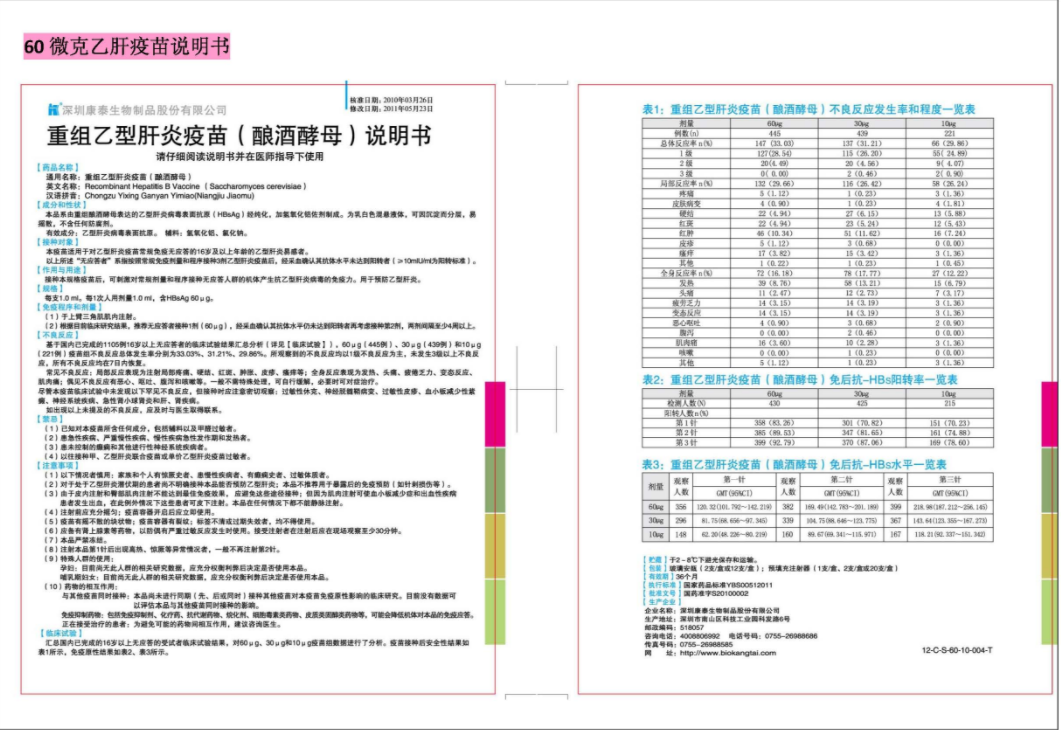Click the shelf life line '36个月'
The height and width of the screenshot is (730, 1061).
pos(685,576)
